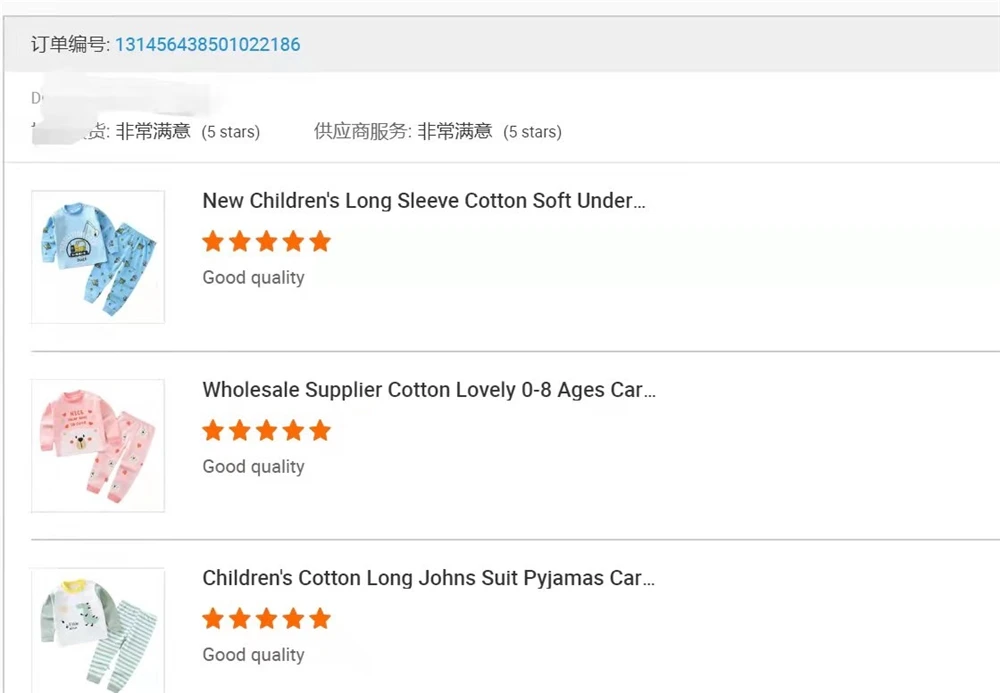Click the green striped pajama thumbnail
The height and width of the screenshot is (693, 1000).
[98, 630]
